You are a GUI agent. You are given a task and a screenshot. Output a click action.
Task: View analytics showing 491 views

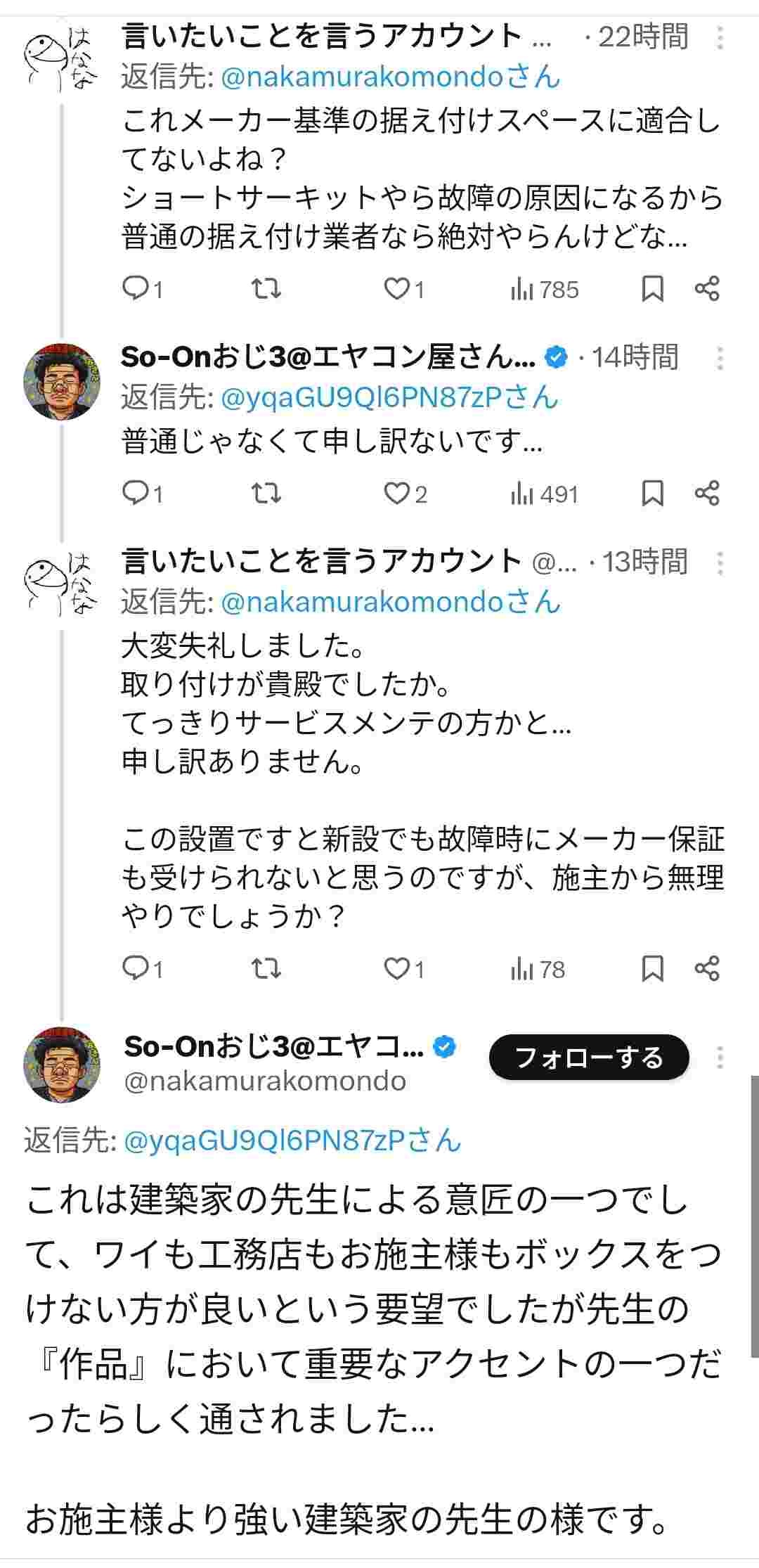coord(545,494)
